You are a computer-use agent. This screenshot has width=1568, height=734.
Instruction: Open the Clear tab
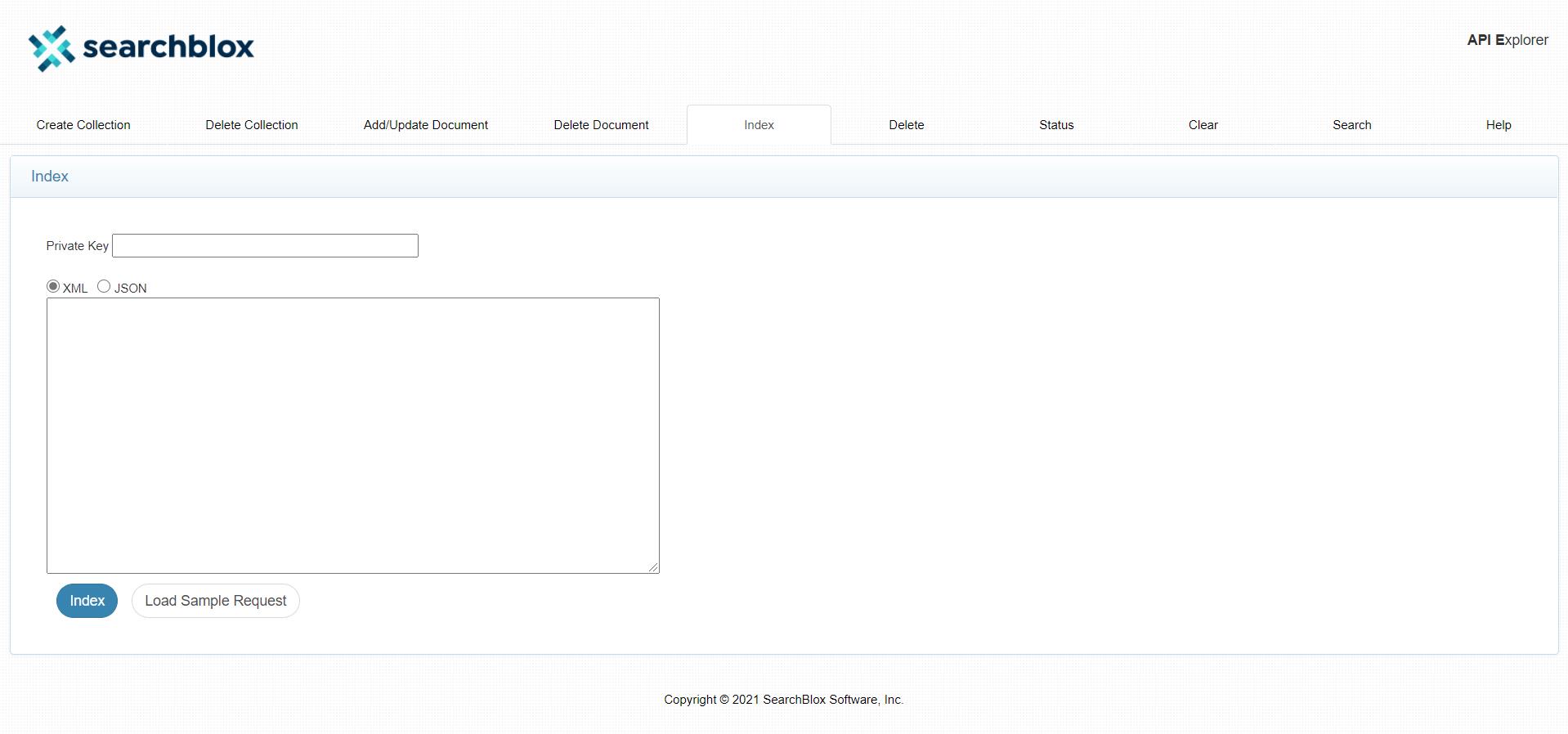tap(1203, 125)
